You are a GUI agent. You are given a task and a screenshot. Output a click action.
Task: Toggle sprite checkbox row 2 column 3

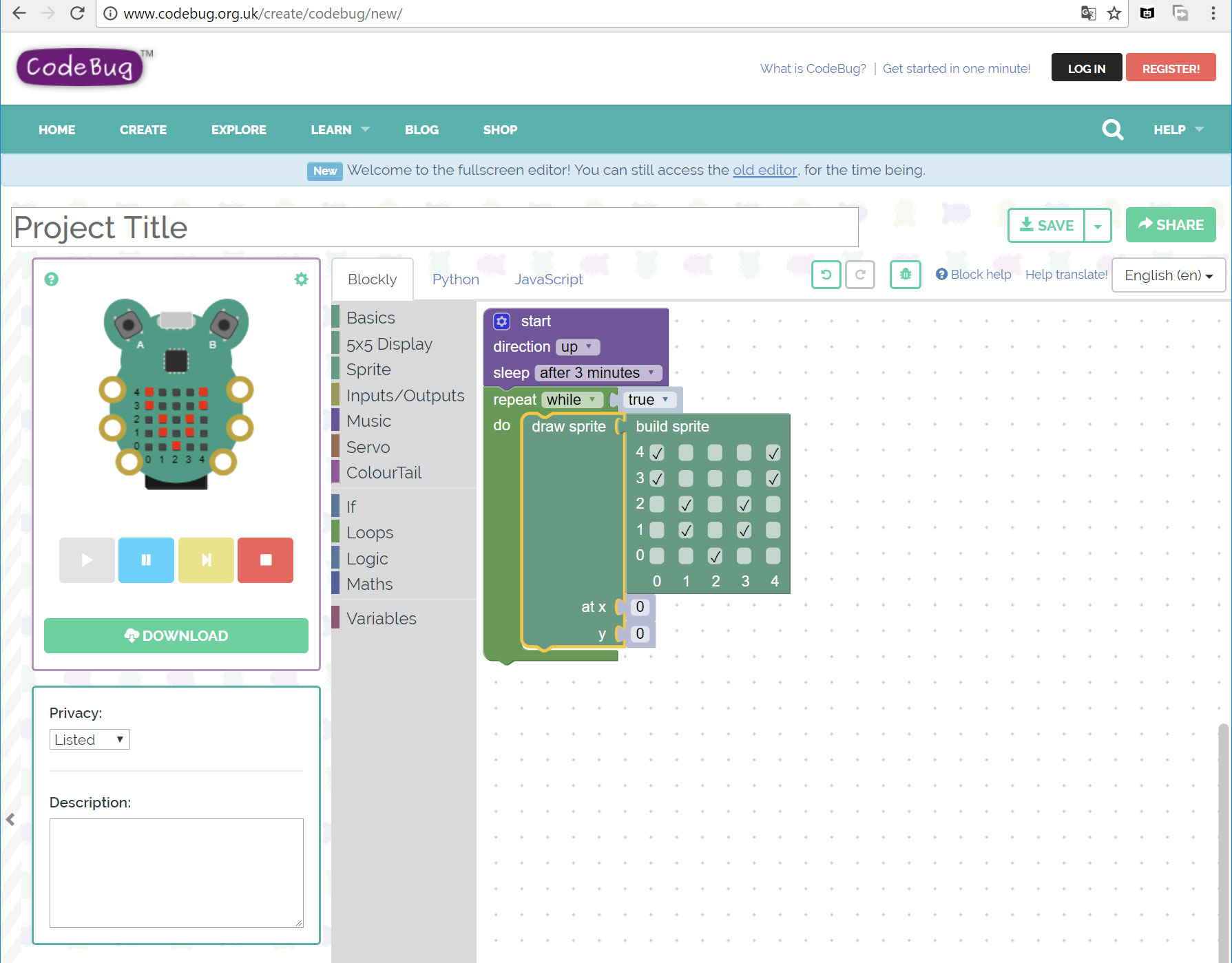(x=744, y=505)
